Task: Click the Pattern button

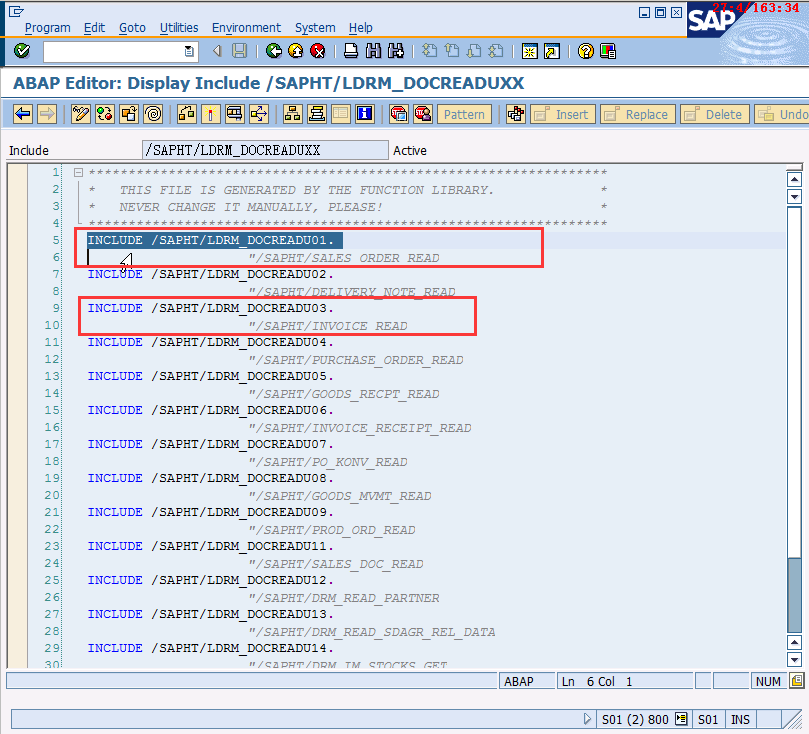Action: (x=463, y=114)
